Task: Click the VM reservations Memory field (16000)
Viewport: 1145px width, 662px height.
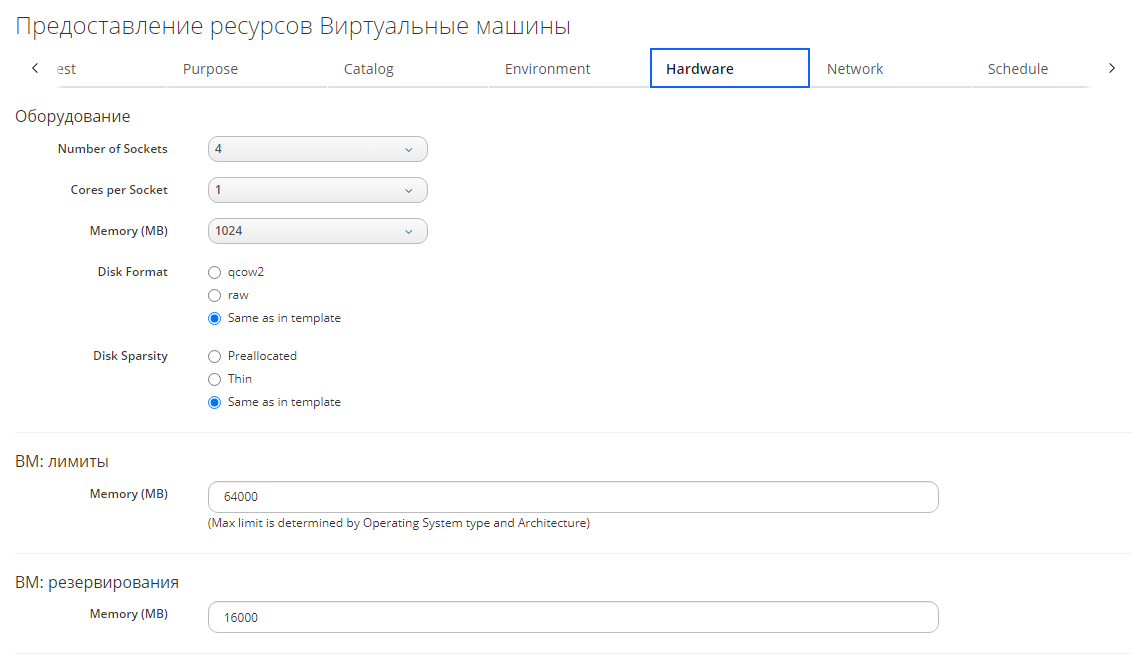Action: pos(572,617)
